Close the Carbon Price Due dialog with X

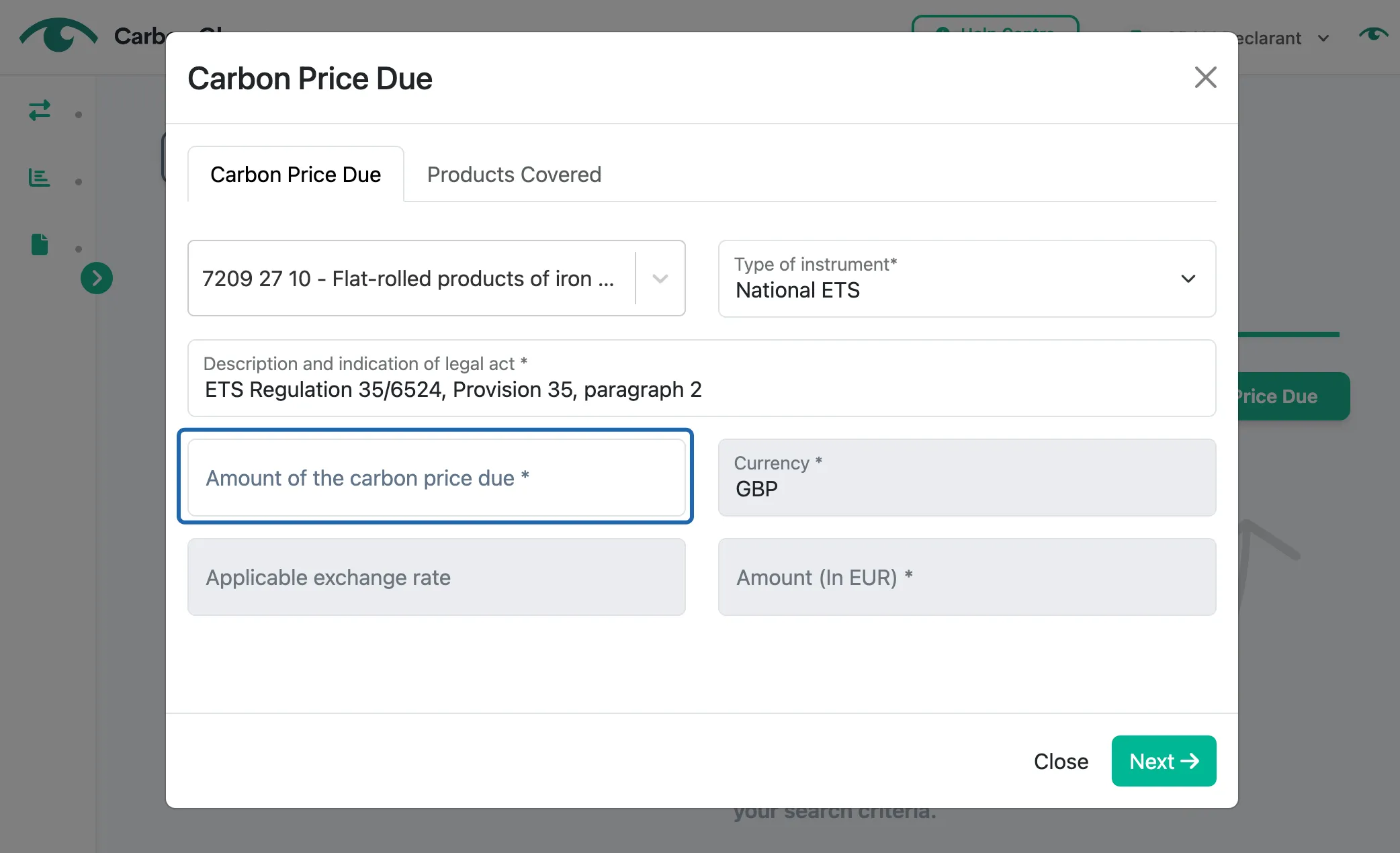pyautogui.click(x=1205, y=77)
